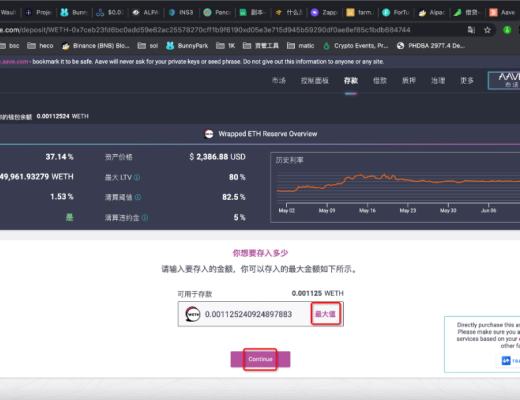Open the AAVE 市场 market selector
This screenshot has width=520, height=400.
tap(504, 80)
